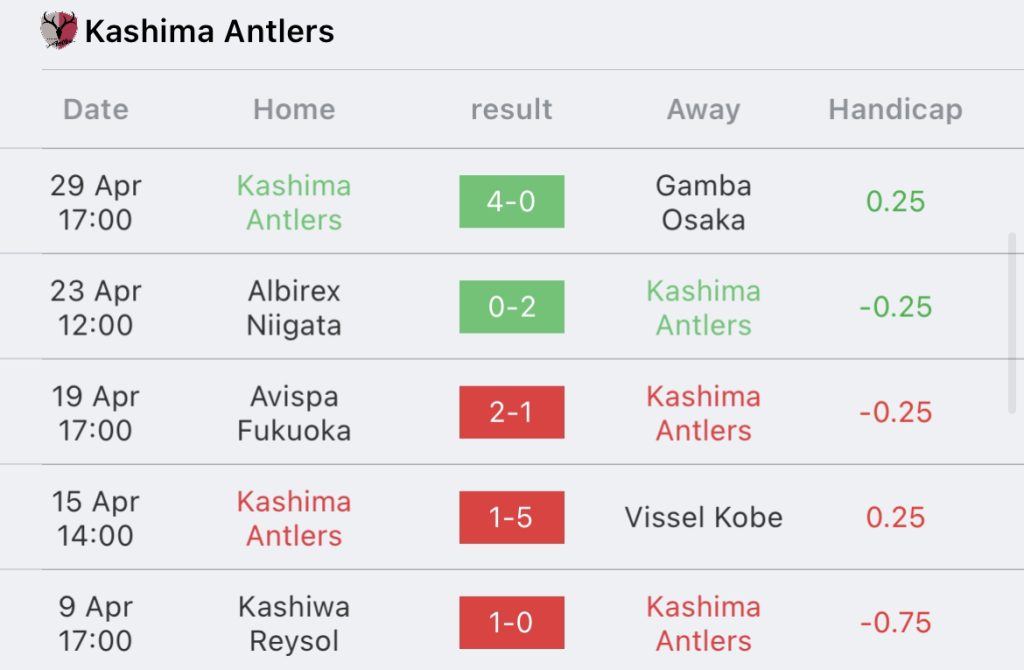
Task: Open the red 1-0 result badge
Action: tap(511, 622)
